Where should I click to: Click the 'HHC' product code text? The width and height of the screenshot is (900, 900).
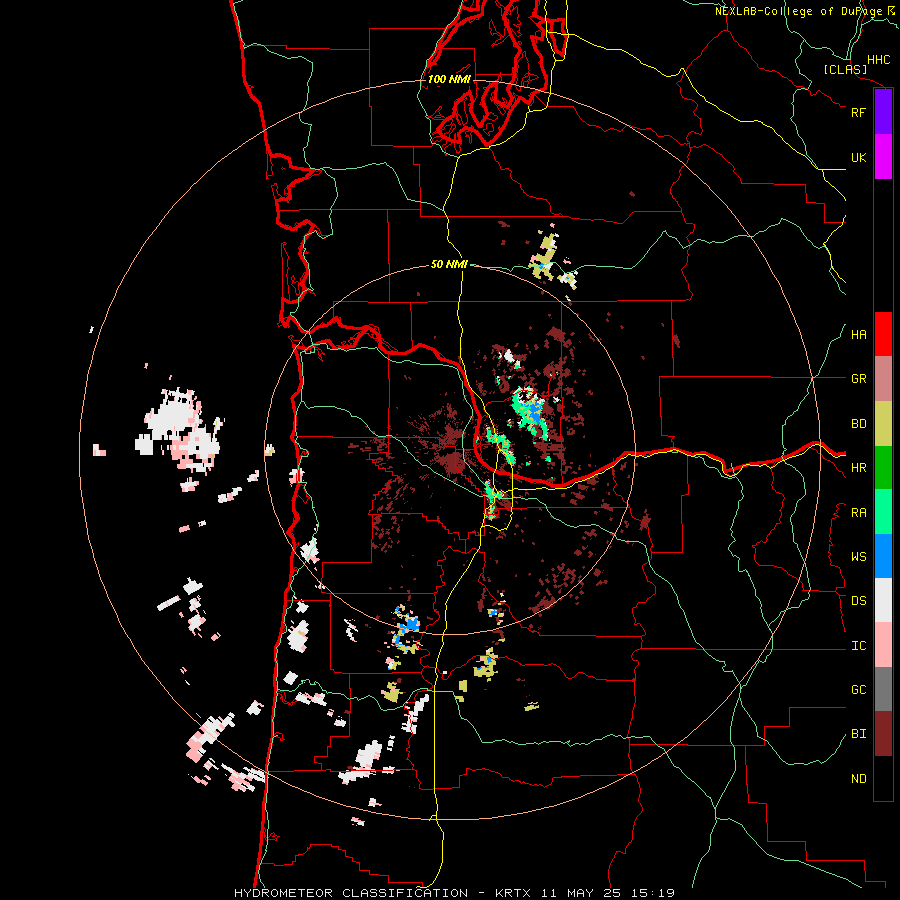click(x=878, y=60)
